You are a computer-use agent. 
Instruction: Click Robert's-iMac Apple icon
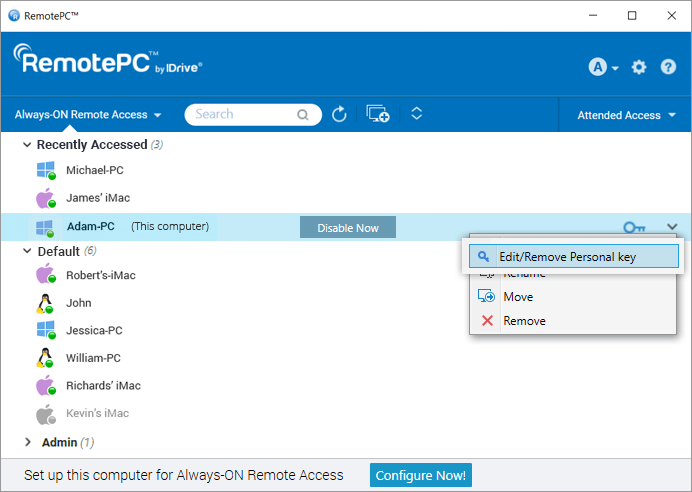46,274
